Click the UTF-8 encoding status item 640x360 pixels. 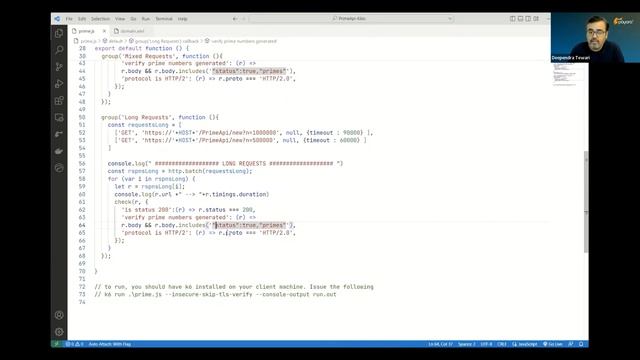click(x=486, y=344)
